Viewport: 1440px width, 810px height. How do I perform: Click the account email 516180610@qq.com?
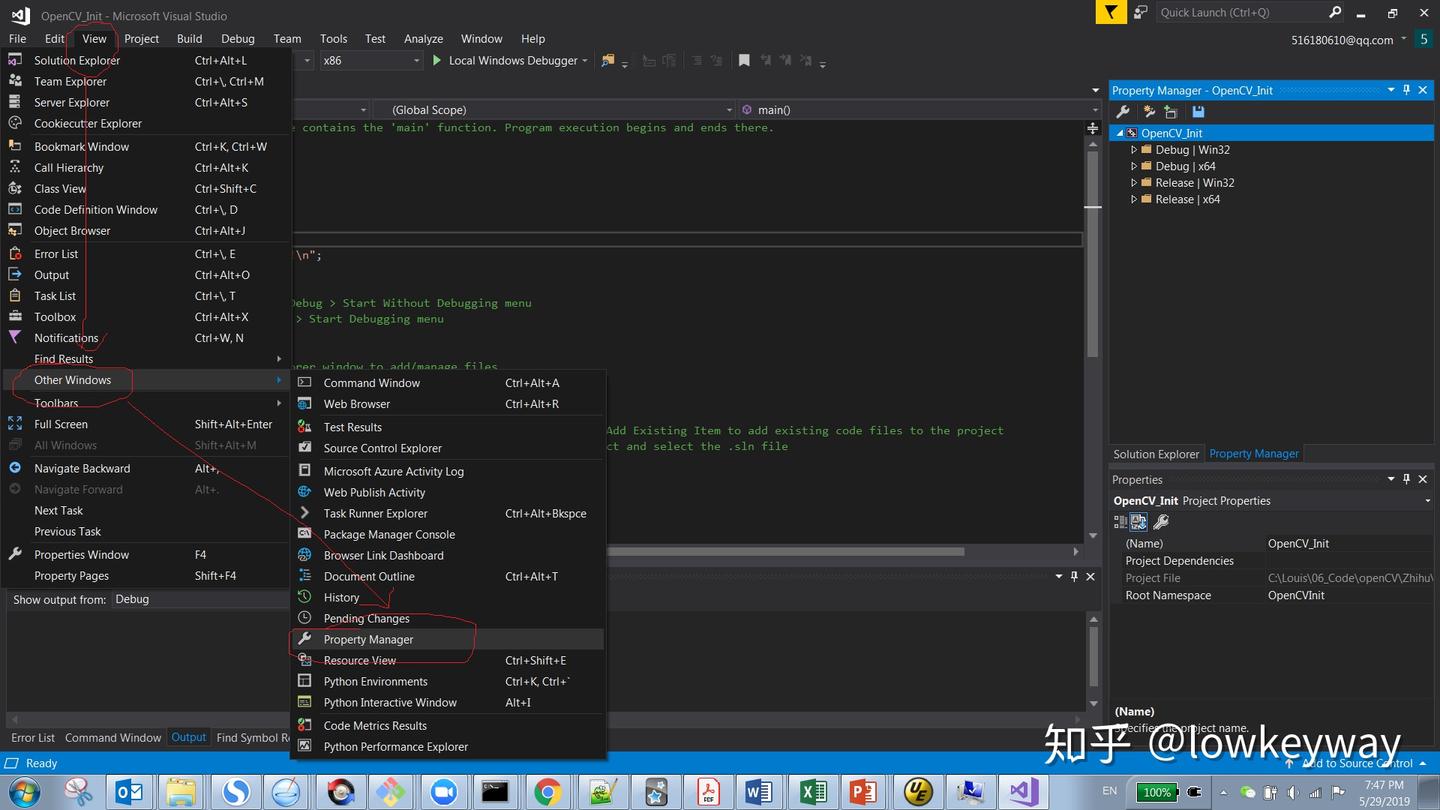(1342, 40)
